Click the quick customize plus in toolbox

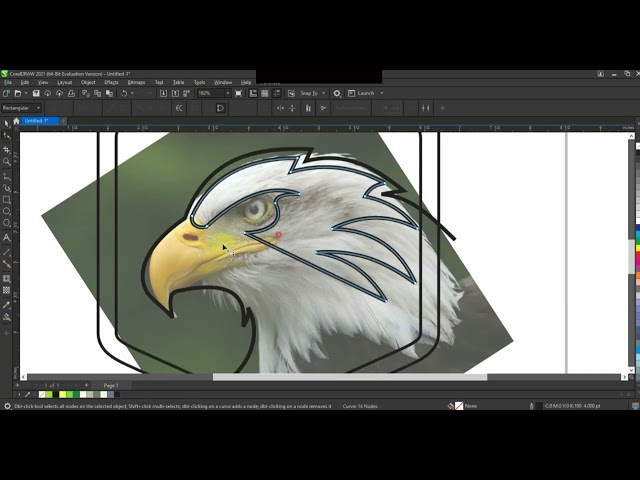pos(6,333)
